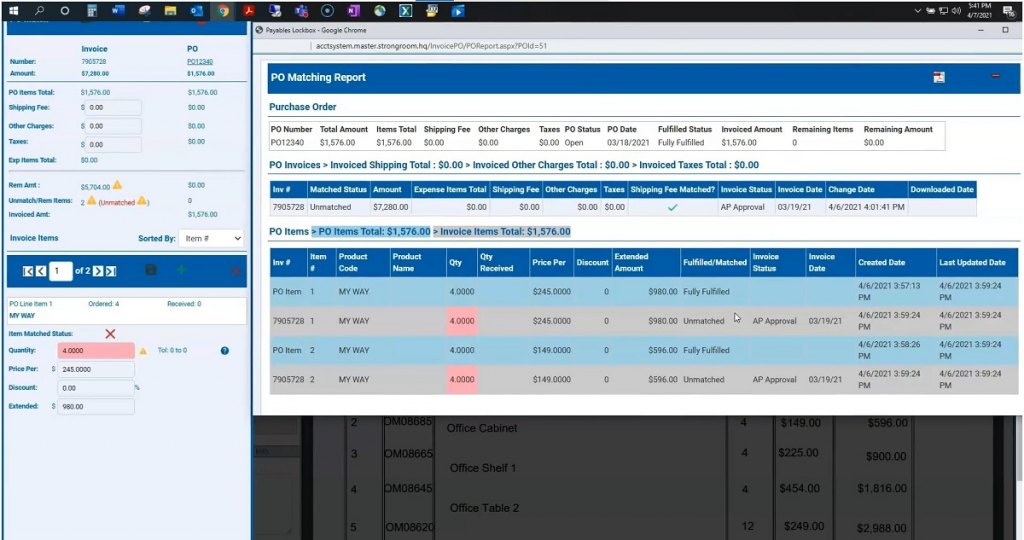The image size is (1024, 540).
Task: Open File Explorer from taskbar
Action: pos(170,10)
